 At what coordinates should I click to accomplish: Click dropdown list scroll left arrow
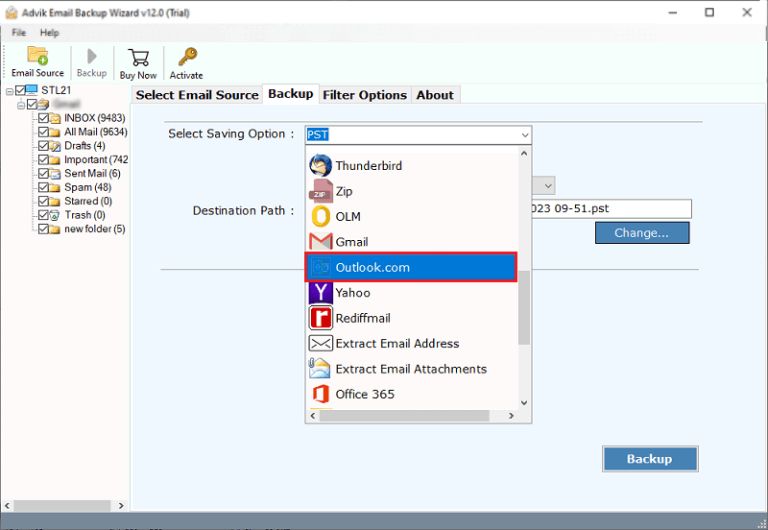[x=313, y=415]
